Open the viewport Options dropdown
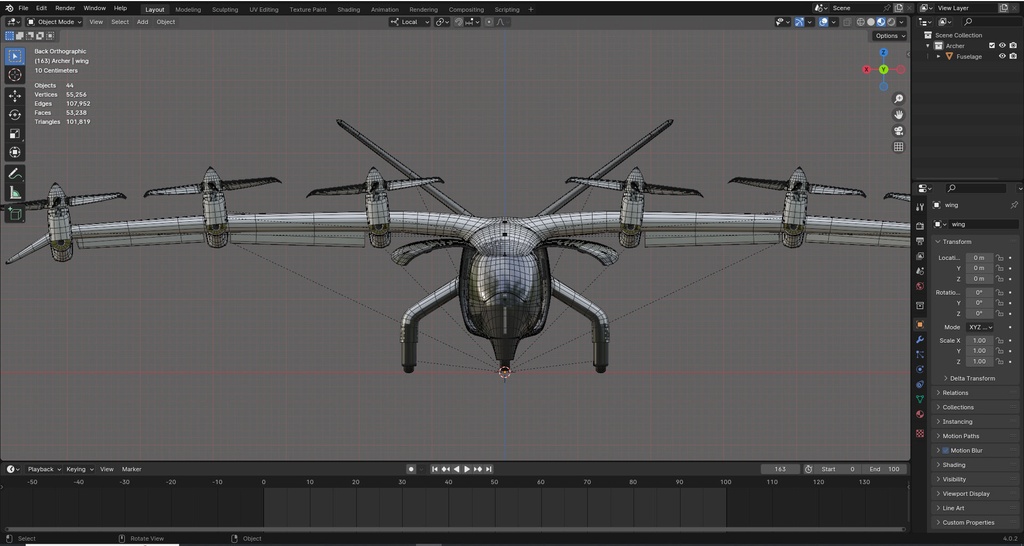This screenshot has width=1024, height=546. [x=890, y=36]
